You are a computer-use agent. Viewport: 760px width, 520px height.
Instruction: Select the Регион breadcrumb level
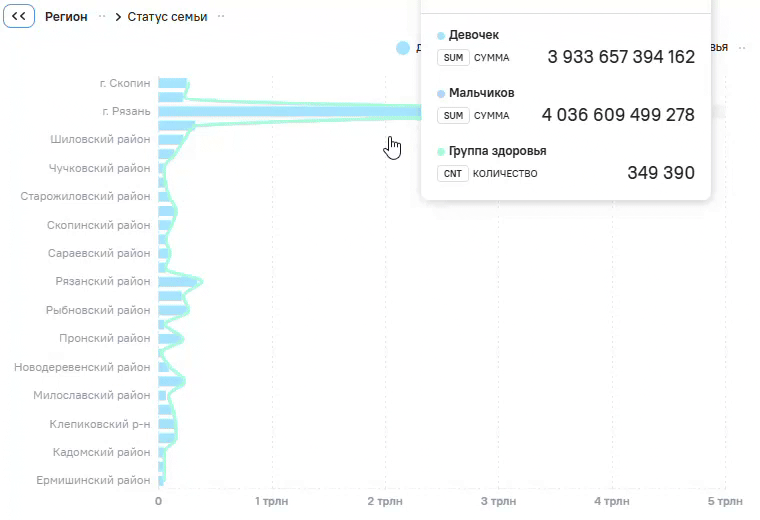(x=66, y=17)
